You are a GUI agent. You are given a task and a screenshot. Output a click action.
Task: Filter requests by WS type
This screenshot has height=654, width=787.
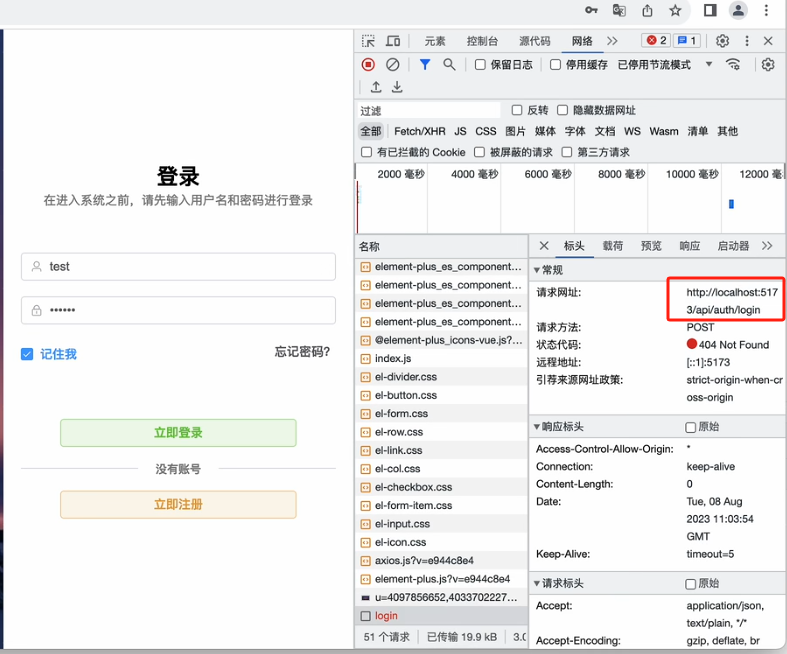tap(632, 131)
